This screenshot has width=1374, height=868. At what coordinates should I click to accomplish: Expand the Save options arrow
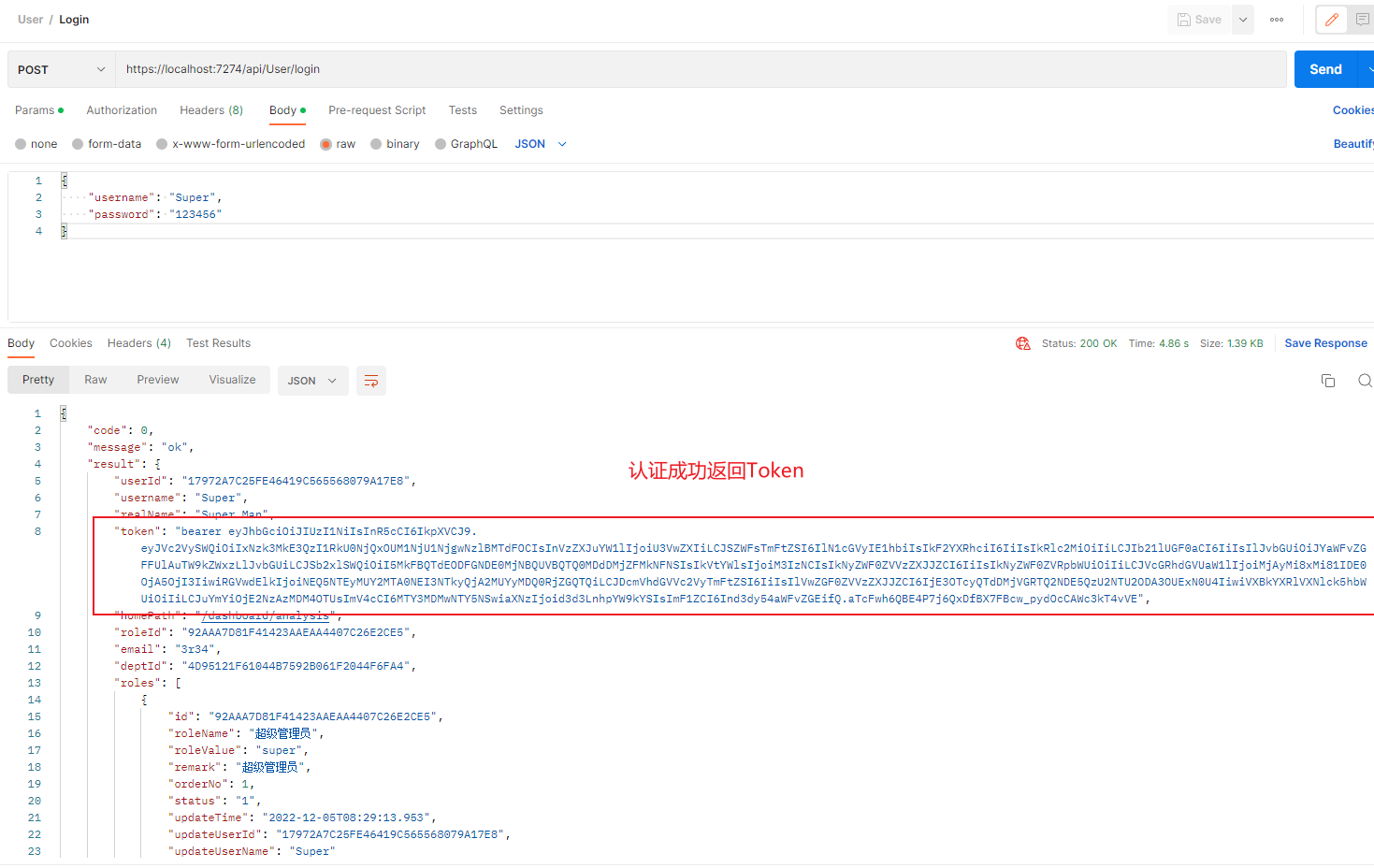[1243, 20]
